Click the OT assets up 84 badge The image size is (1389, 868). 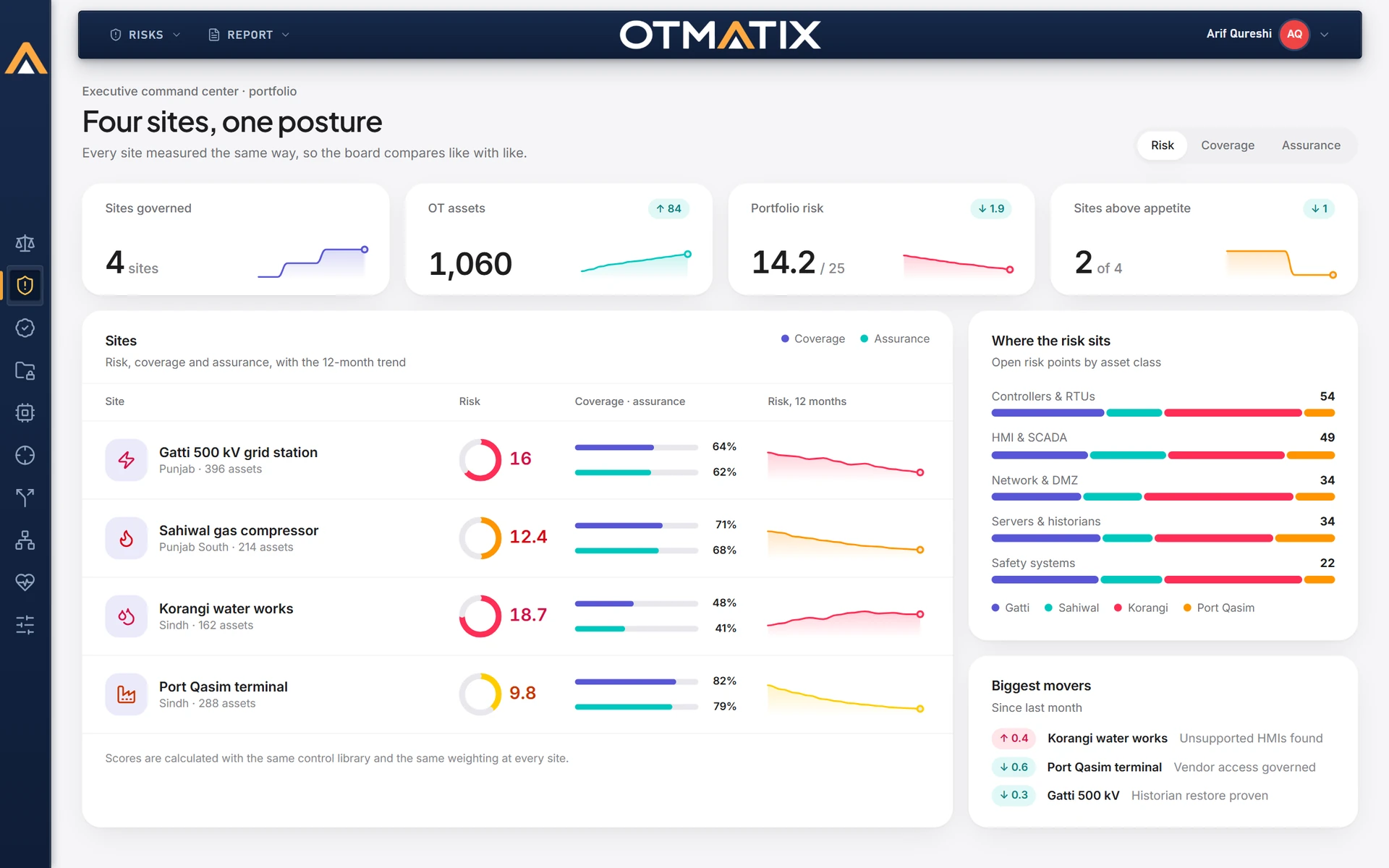click(x=668, y=208)
